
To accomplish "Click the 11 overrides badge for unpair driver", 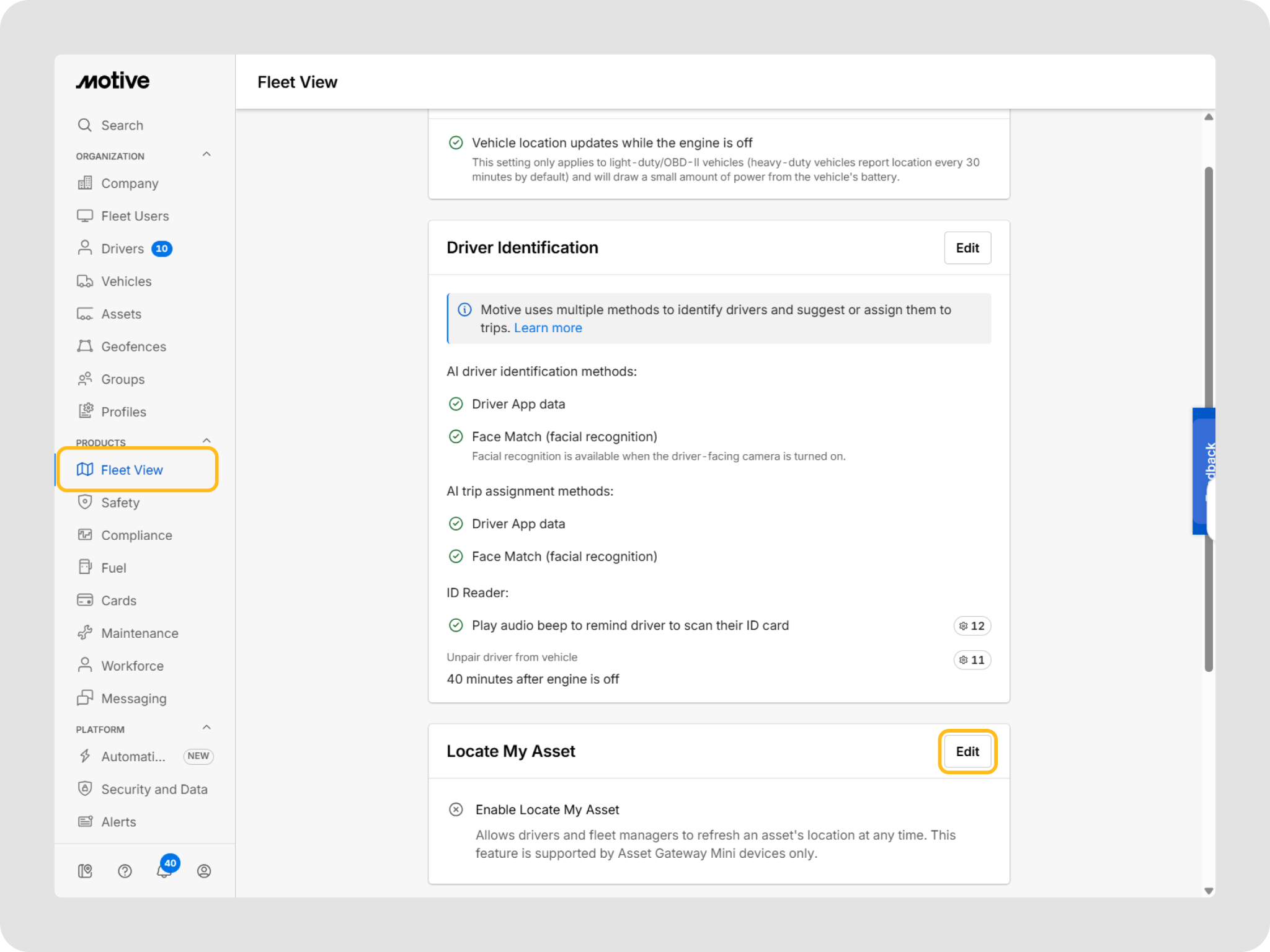I will coord(972,660).
